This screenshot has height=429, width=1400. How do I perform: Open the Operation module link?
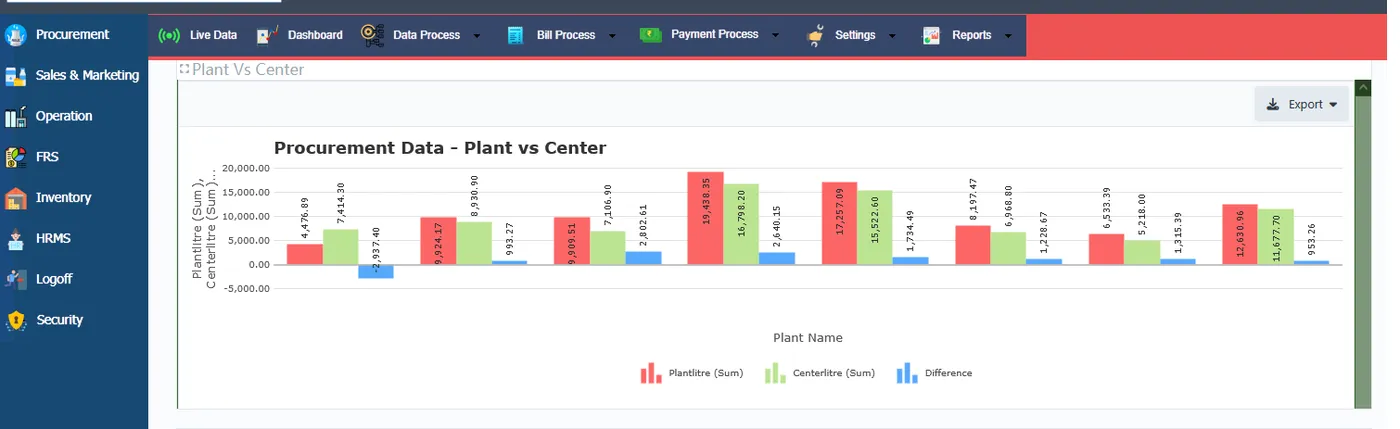[x=64, y=117]
